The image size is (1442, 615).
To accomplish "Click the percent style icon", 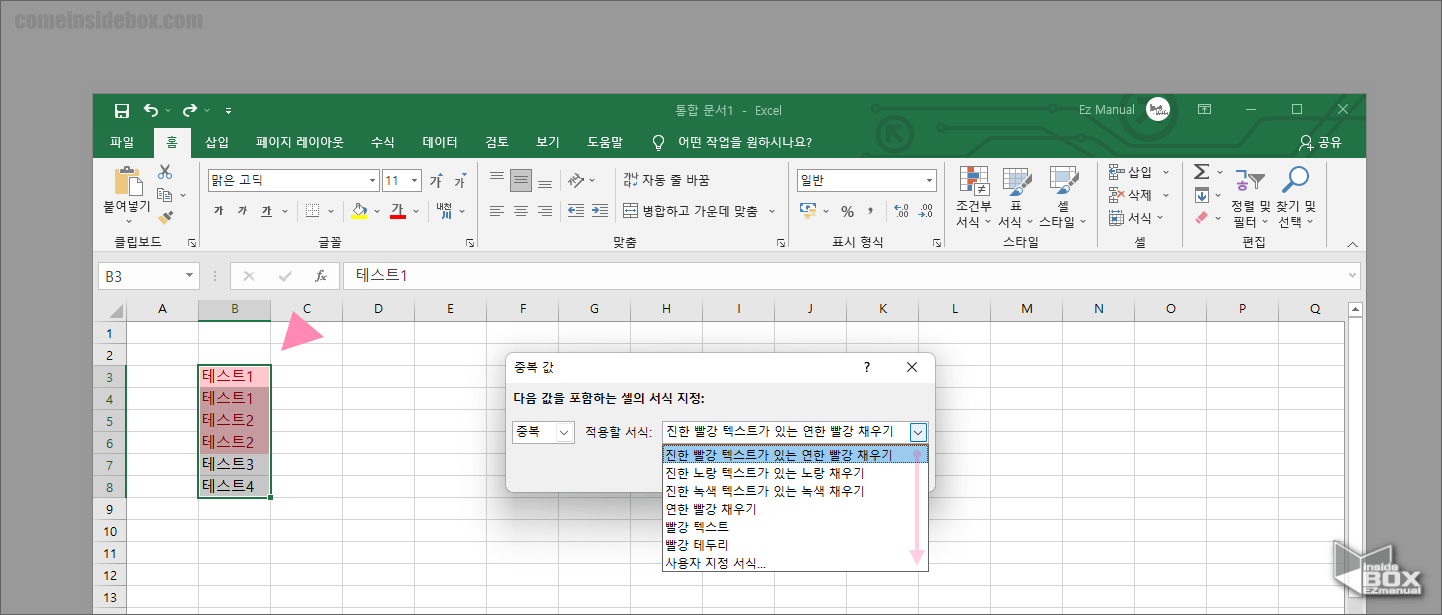I will coord(847,211).
